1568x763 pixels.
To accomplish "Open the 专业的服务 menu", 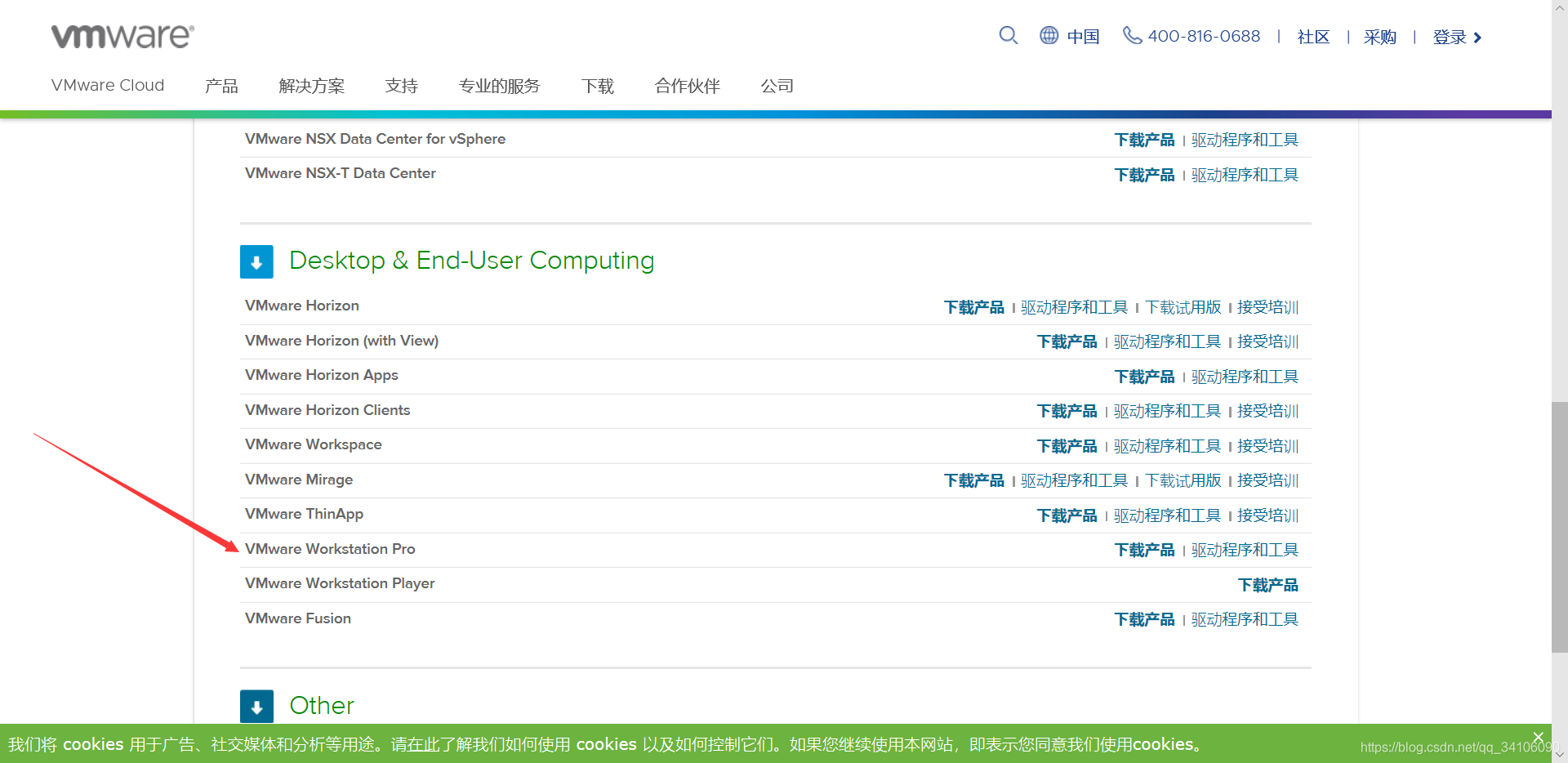I will click(499, 86).
